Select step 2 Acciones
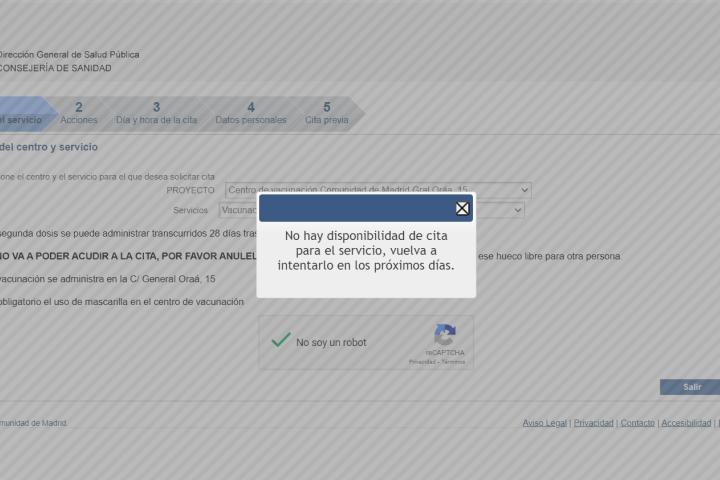Viewport: 720px width, 480px height. pyautogui.click(x=79, y=113)
